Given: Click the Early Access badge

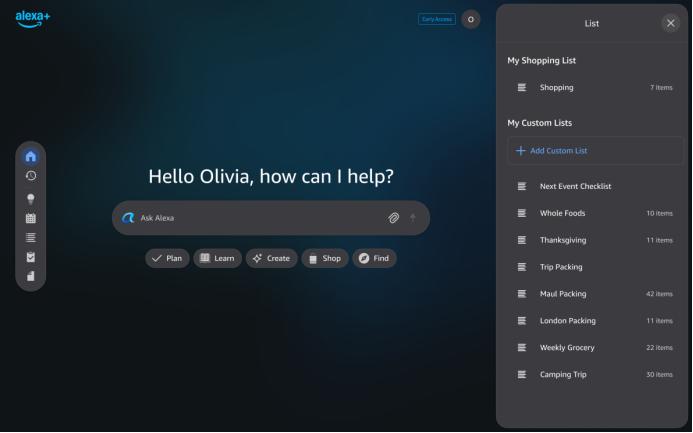Looking at the screenshot, I should pyautogui.click(x=436, y=19).
